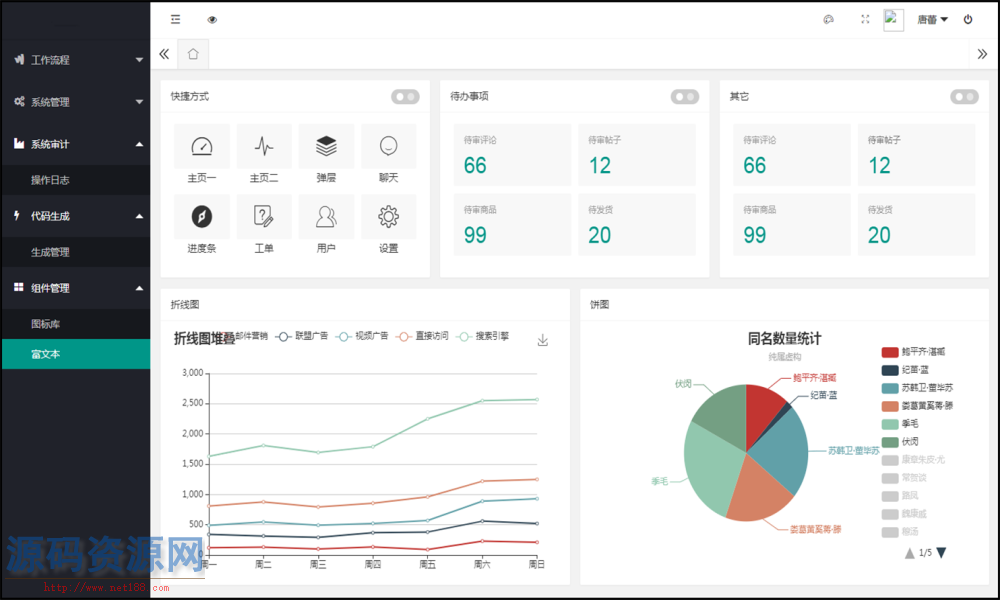Open the 主页二 pulse shortcut
1000x600 pixels.
tap(264, 154)
